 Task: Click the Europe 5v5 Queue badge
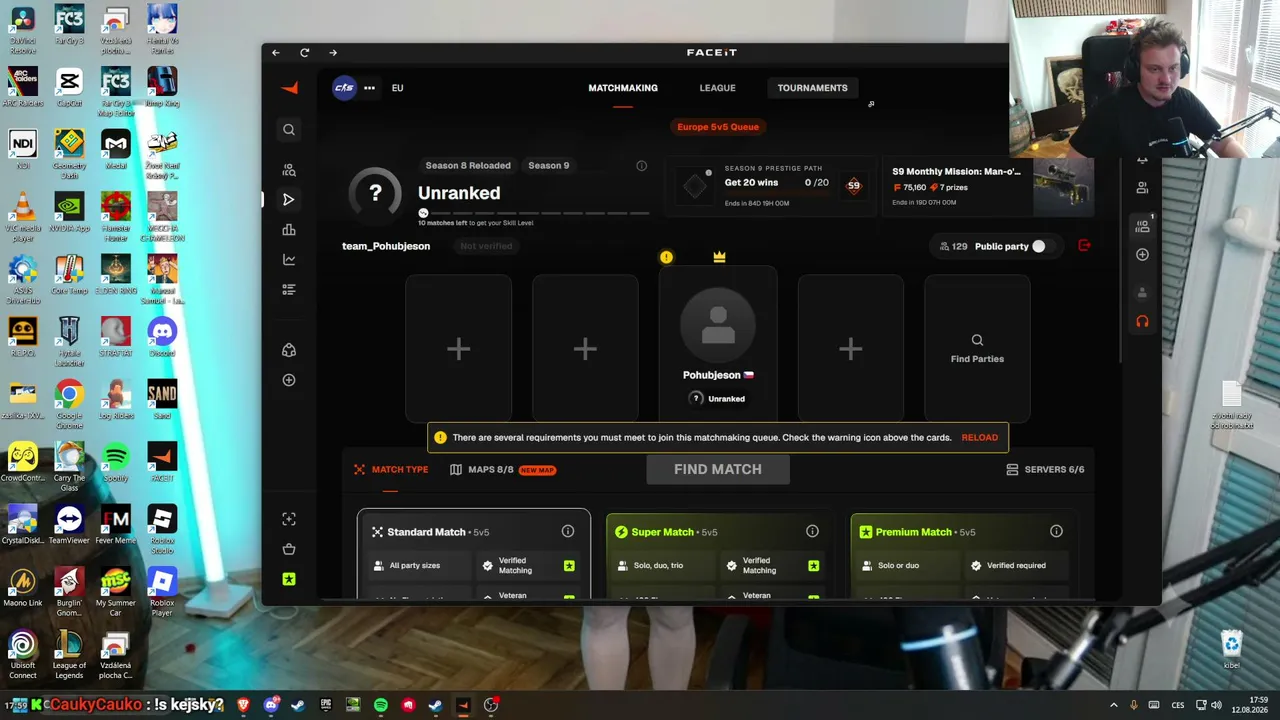coord(718,127)
